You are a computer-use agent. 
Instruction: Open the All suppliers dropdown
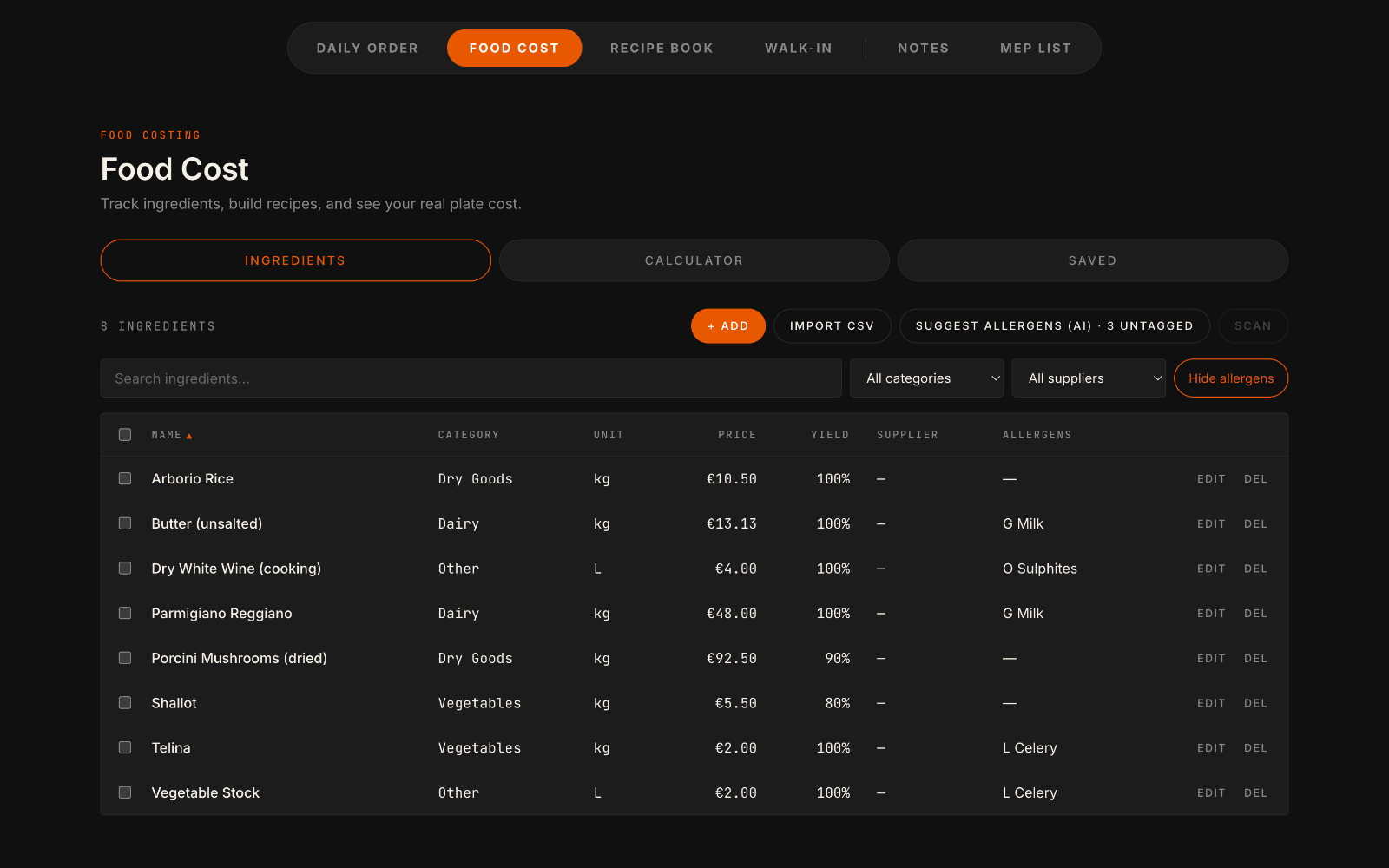coord(1089,378)
